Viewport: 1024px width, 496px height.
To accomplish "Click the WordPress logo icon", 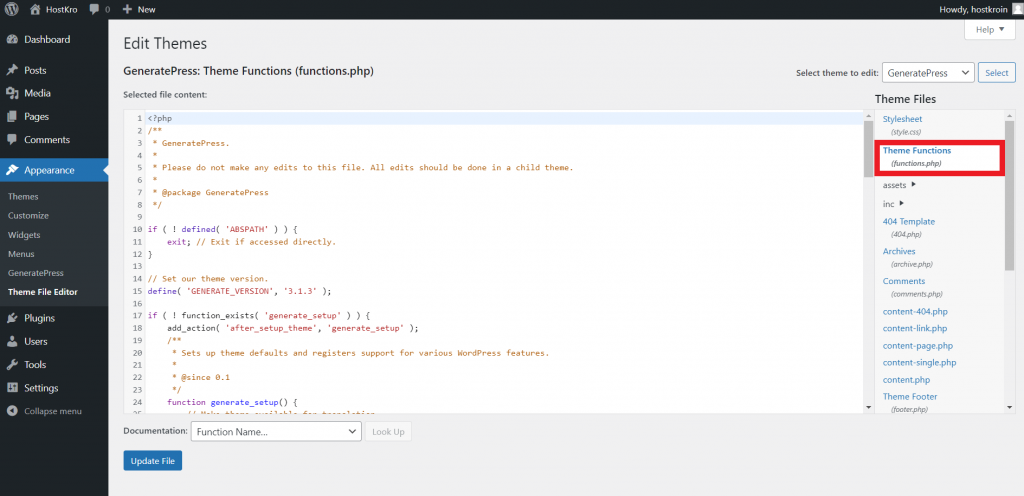I will click(x=12, y=9).
